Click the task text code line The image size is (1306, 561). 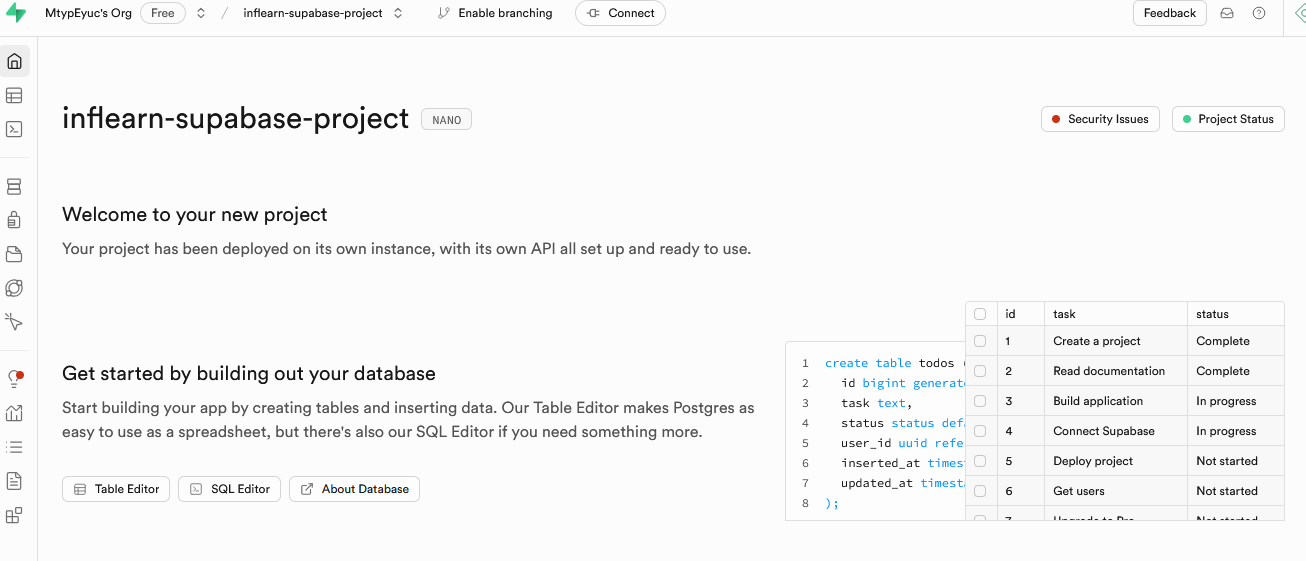pos(875,403)
